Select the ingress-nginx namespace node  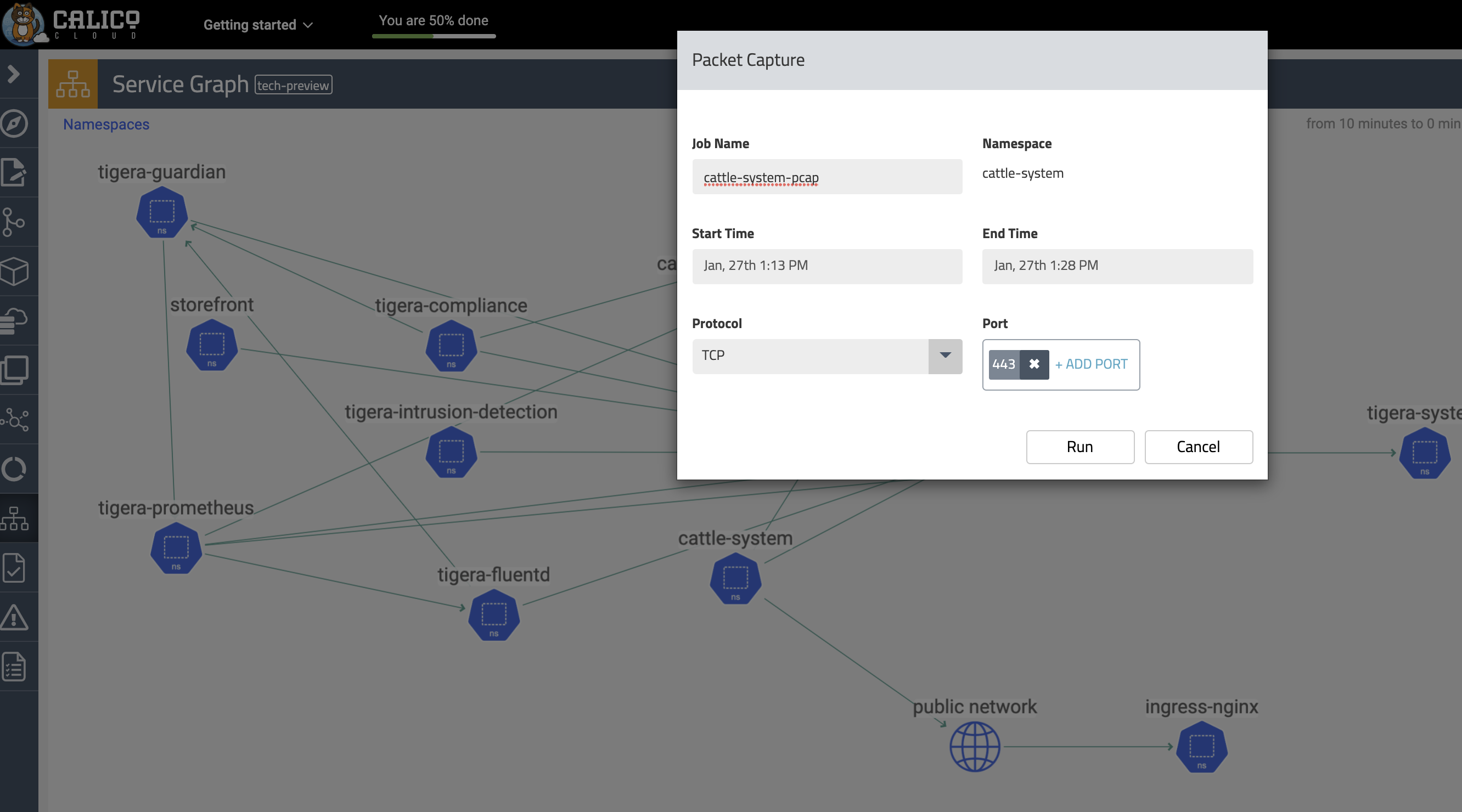click(x=1201, y=747)
